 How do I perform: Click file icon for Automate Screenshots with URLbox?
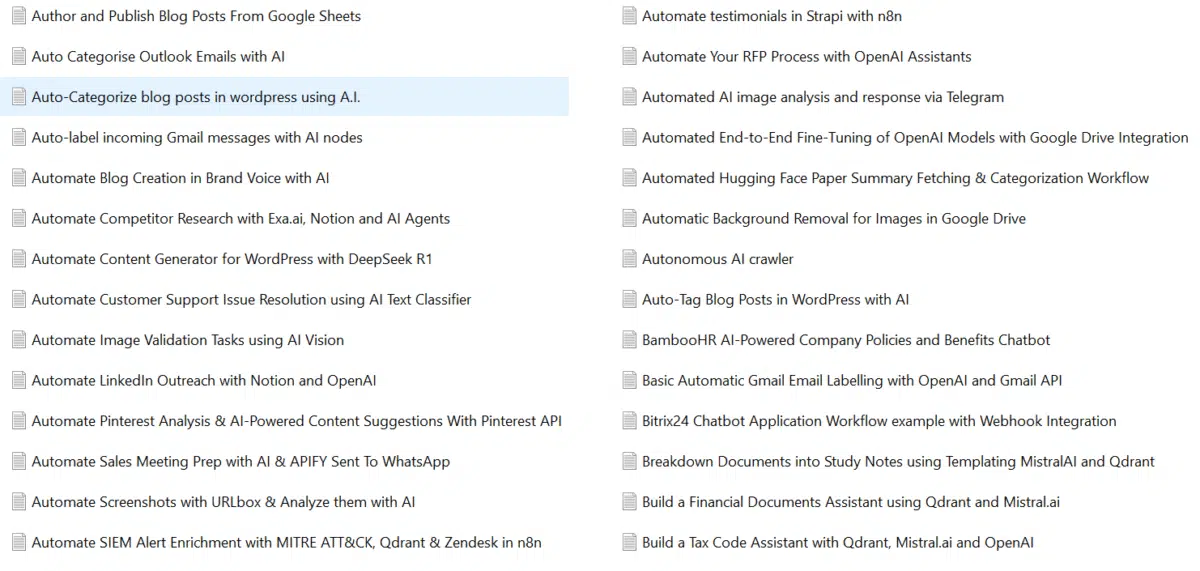[x=18, y=502]
